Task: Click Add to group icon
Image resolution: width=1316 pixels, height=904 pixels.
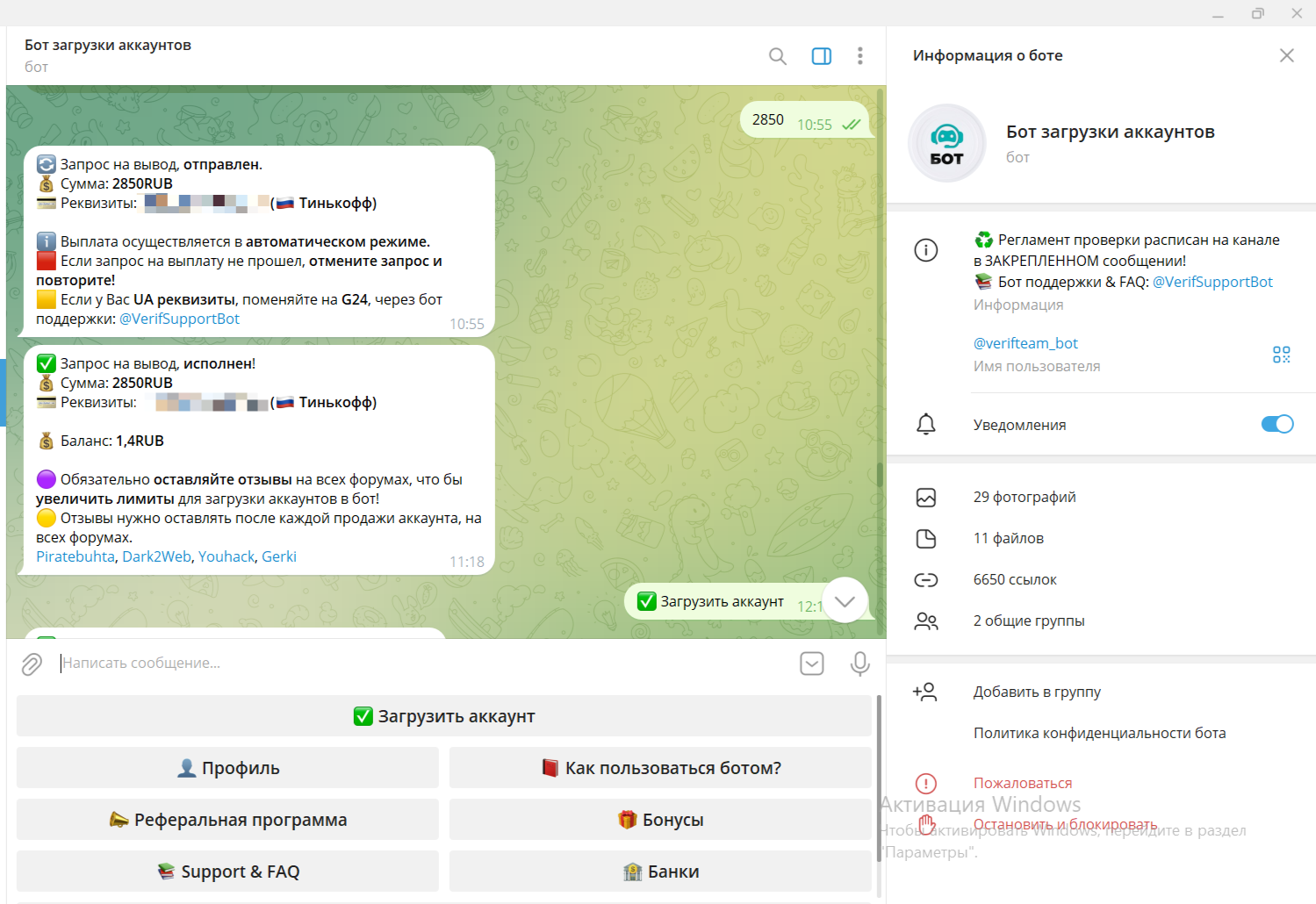Action: click(925, 692)
